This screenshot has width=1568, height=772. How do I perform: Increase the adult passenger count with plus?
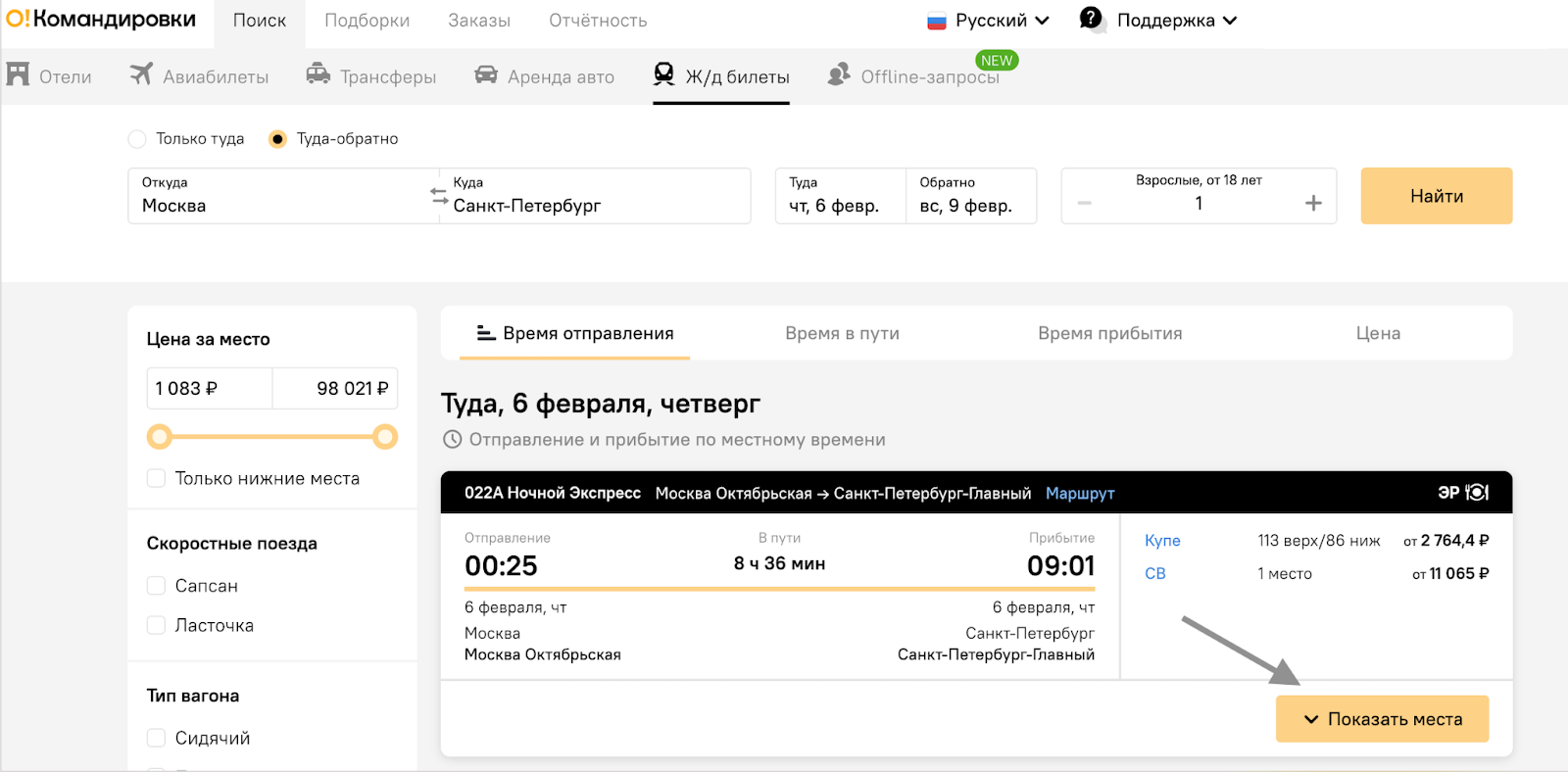1313,203
